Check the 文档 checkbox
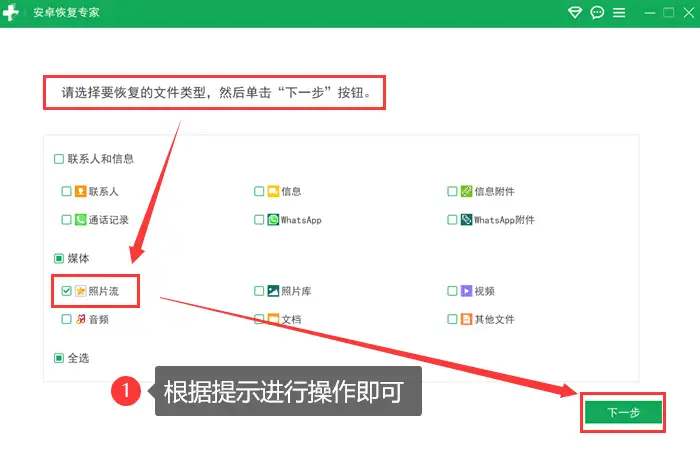700x467 pixels. [259, 319]
